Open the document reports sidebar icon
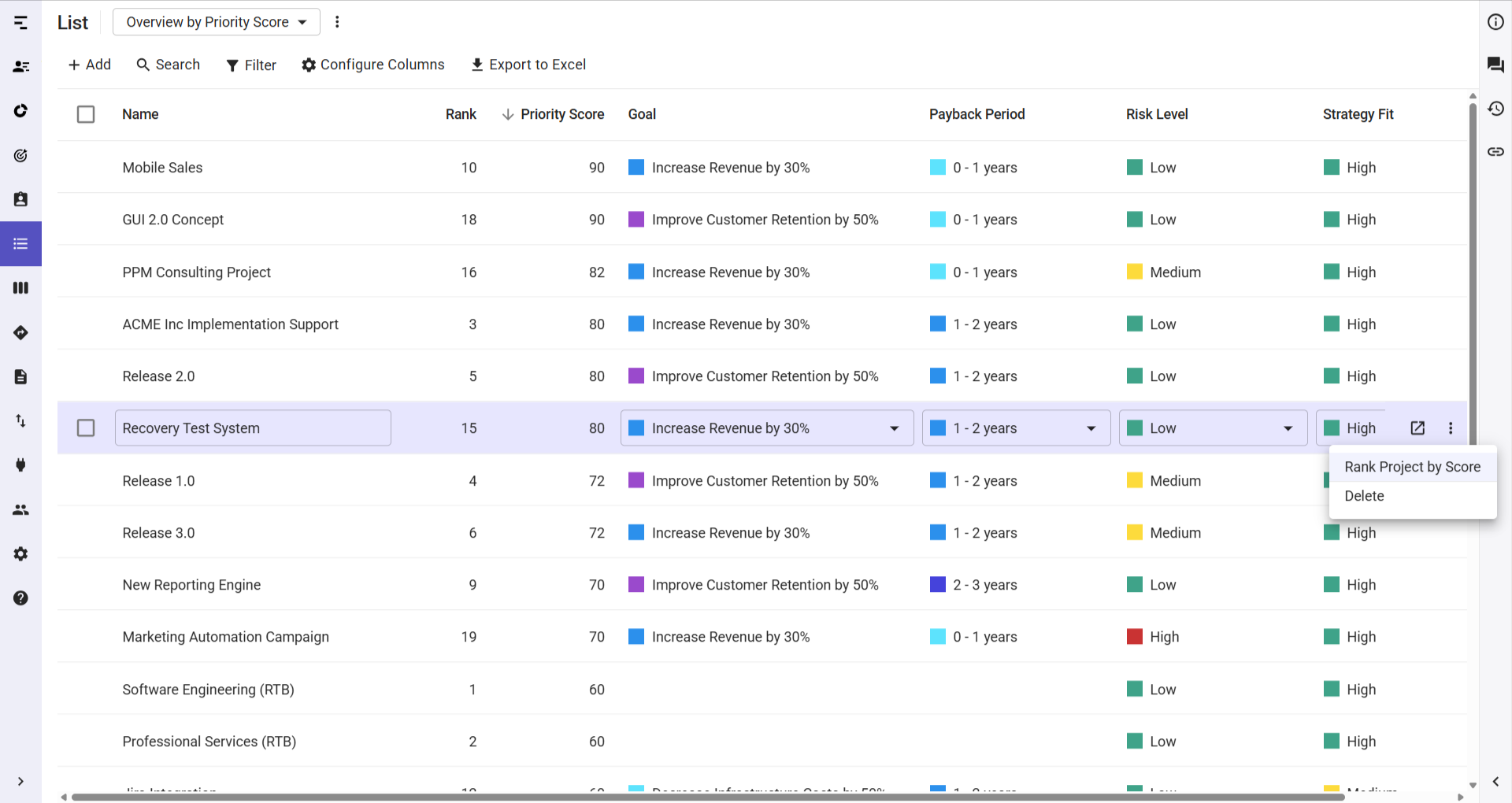The image size is (1512, 803). tap(20, 377)
